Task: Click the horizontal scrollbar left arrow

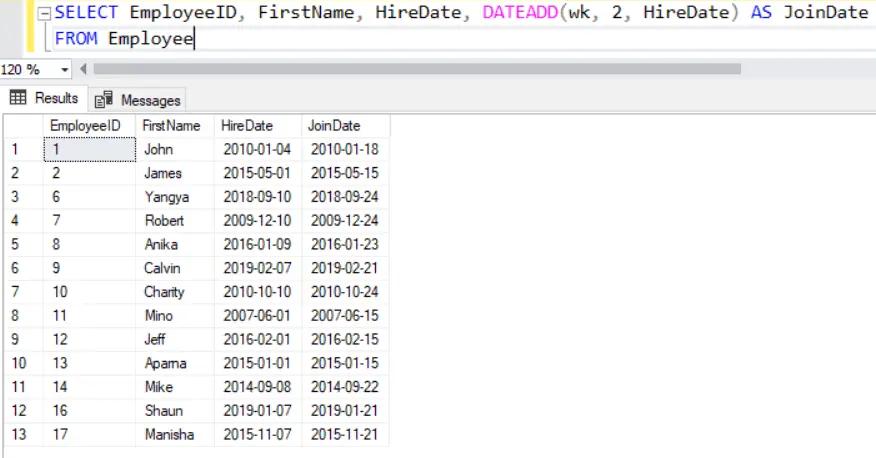Action: point(83,70)
